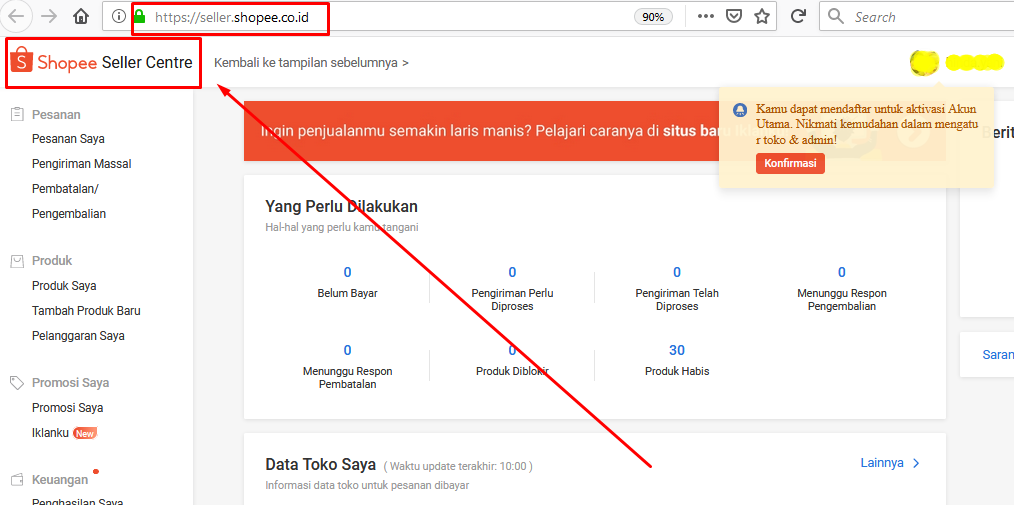Open Produk Saya menu item
The width and height of the screenshot is (1014, 505).
[64, 286]
